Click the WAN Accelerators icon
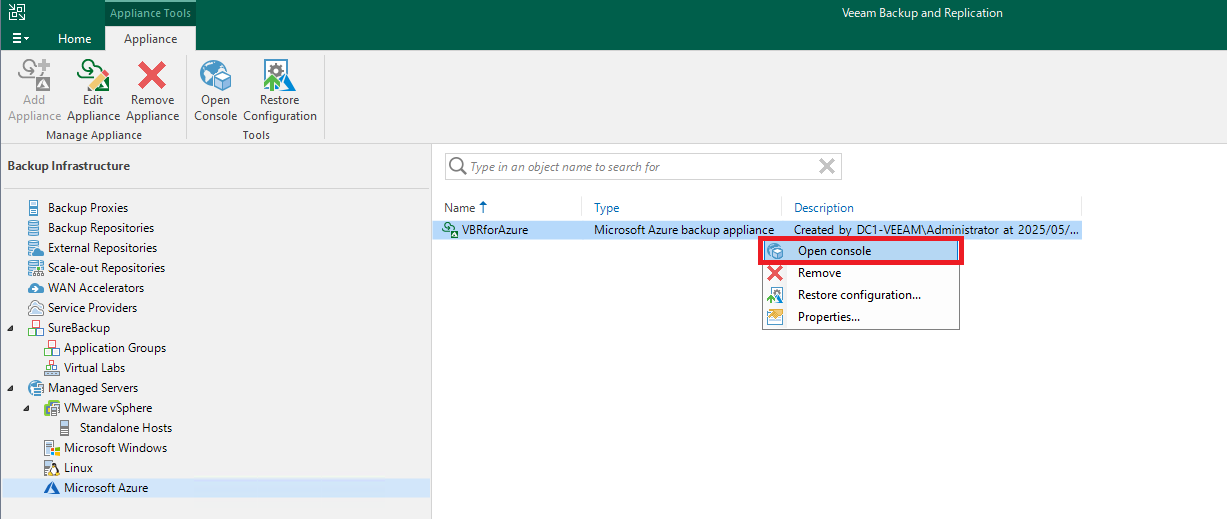1227x519 pixels. click(x=34, y=288)
